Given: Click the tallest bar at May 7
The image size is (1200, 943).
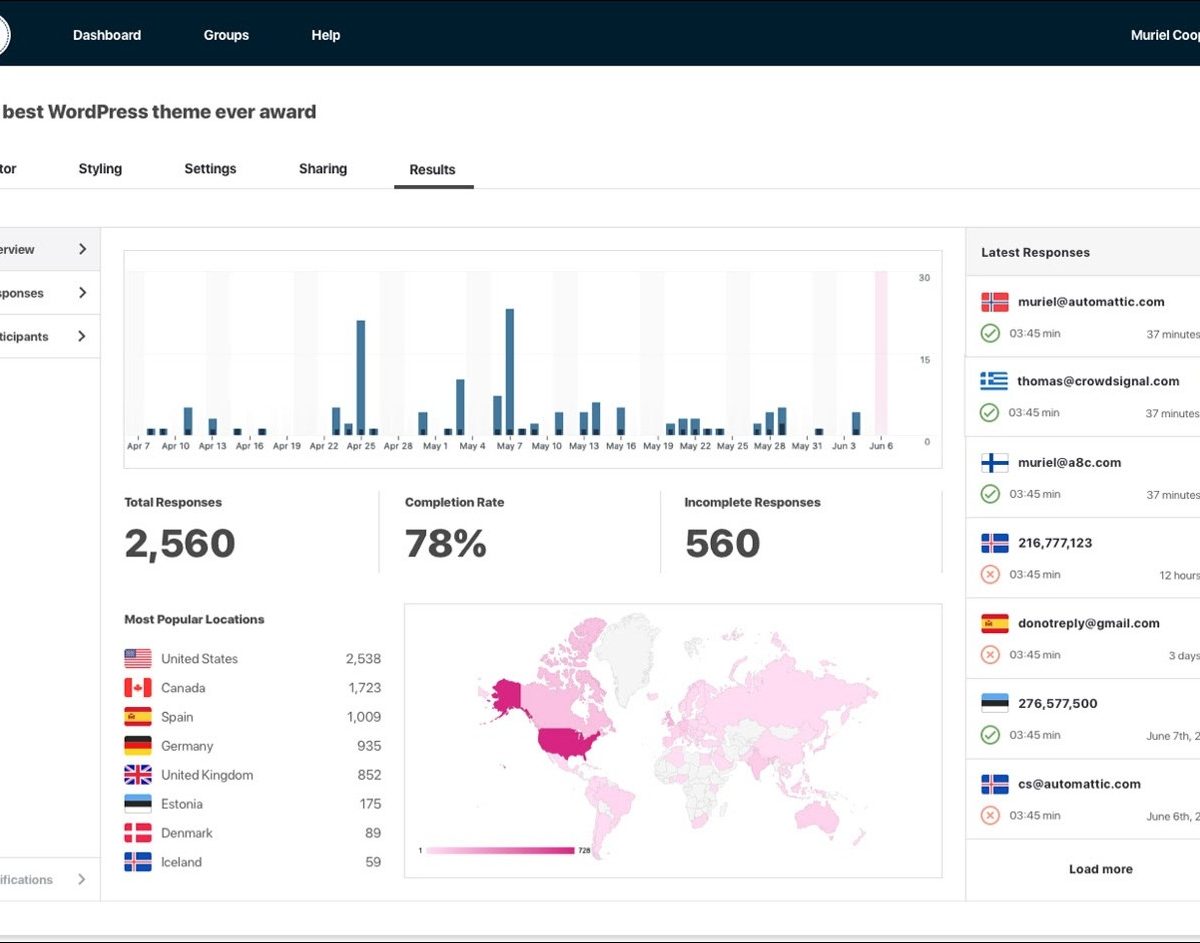Looking at the screenshot, I should (509, 370).
